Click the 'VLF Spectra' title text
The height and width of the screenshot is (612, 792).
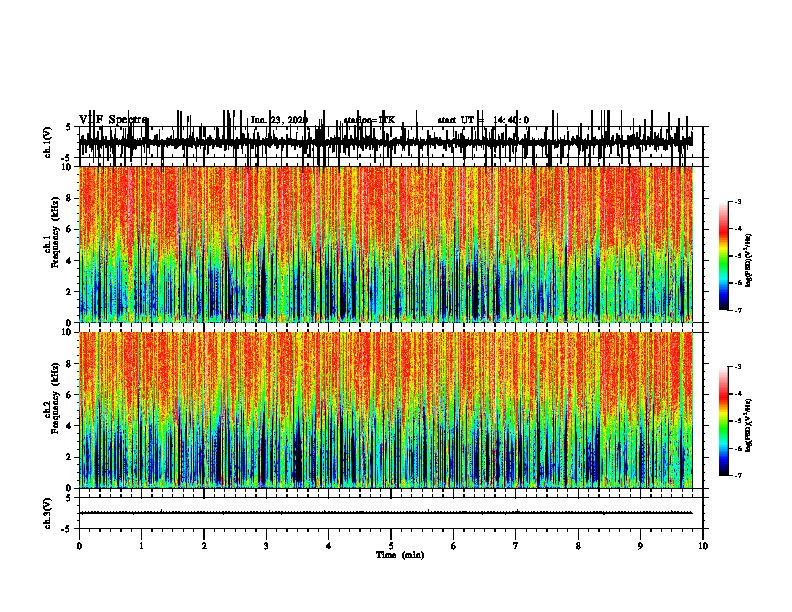(113, 120)
